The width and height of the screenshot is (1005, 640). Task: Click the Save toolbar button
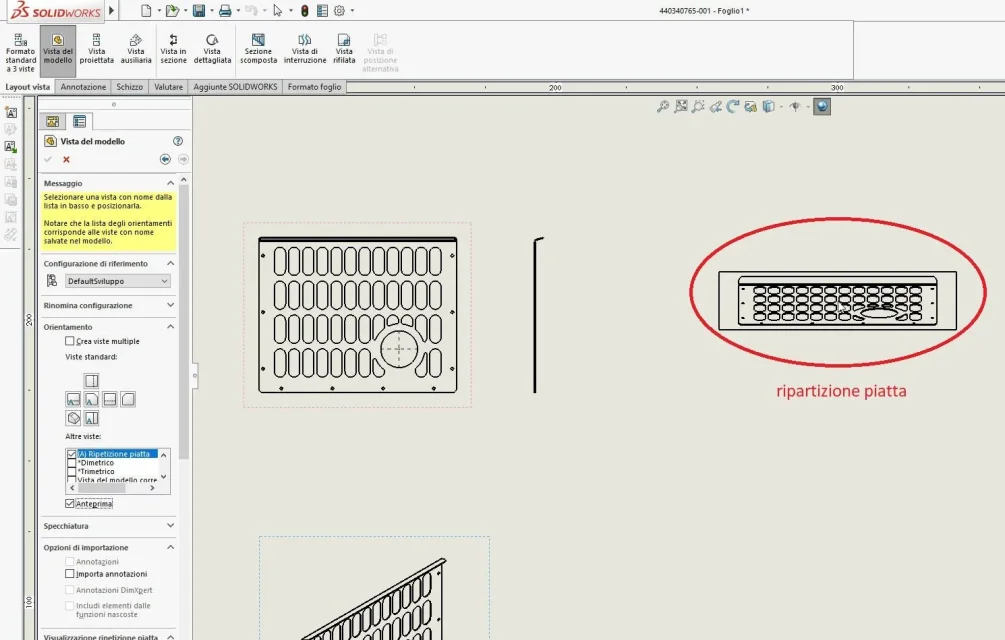point(199,10)
